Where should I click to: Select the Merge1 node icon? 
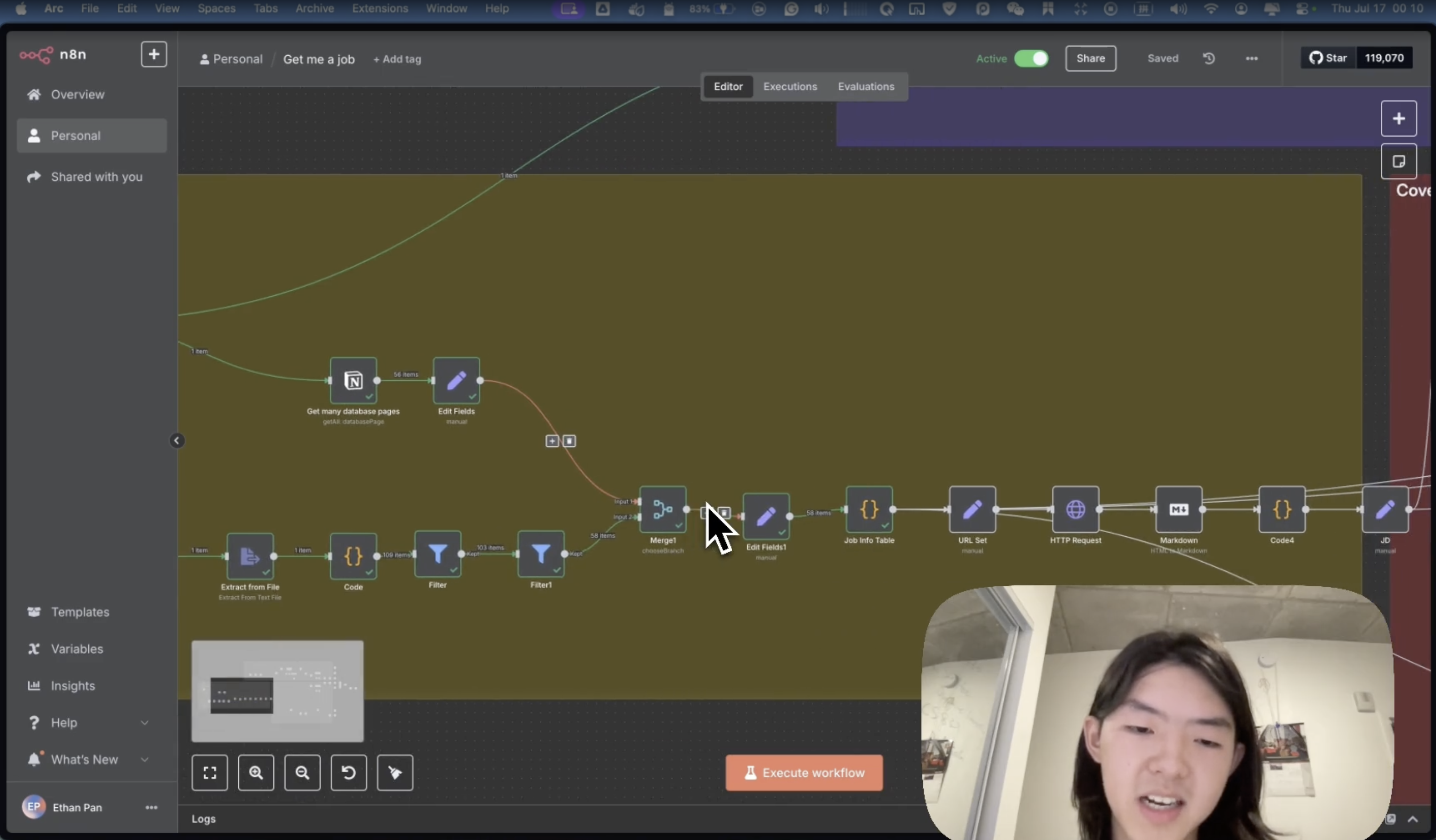662,509
